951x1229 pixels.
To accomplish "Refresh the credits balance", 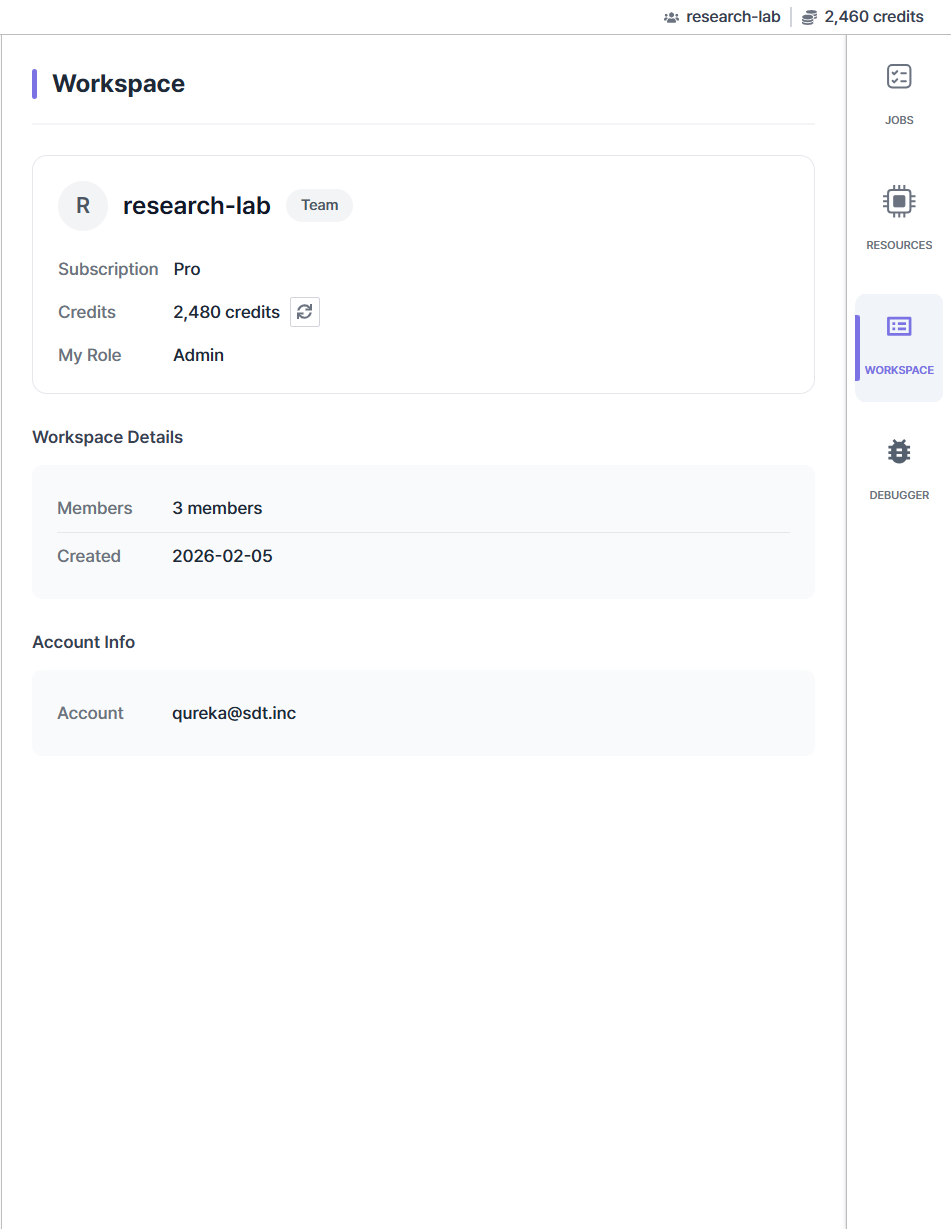I will pyautogui.click(x=305, y=312).
